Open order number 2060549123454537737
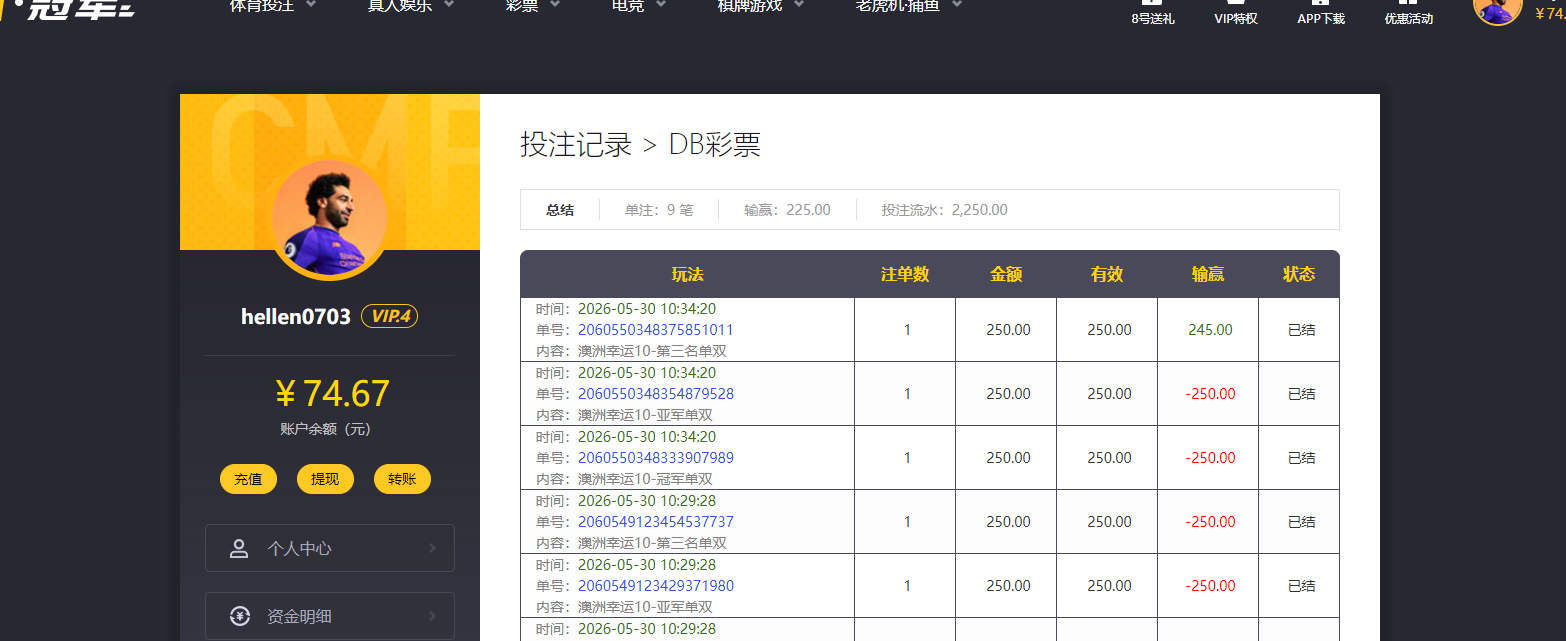The image size is (1566, 641). click(x=656, y=522)
